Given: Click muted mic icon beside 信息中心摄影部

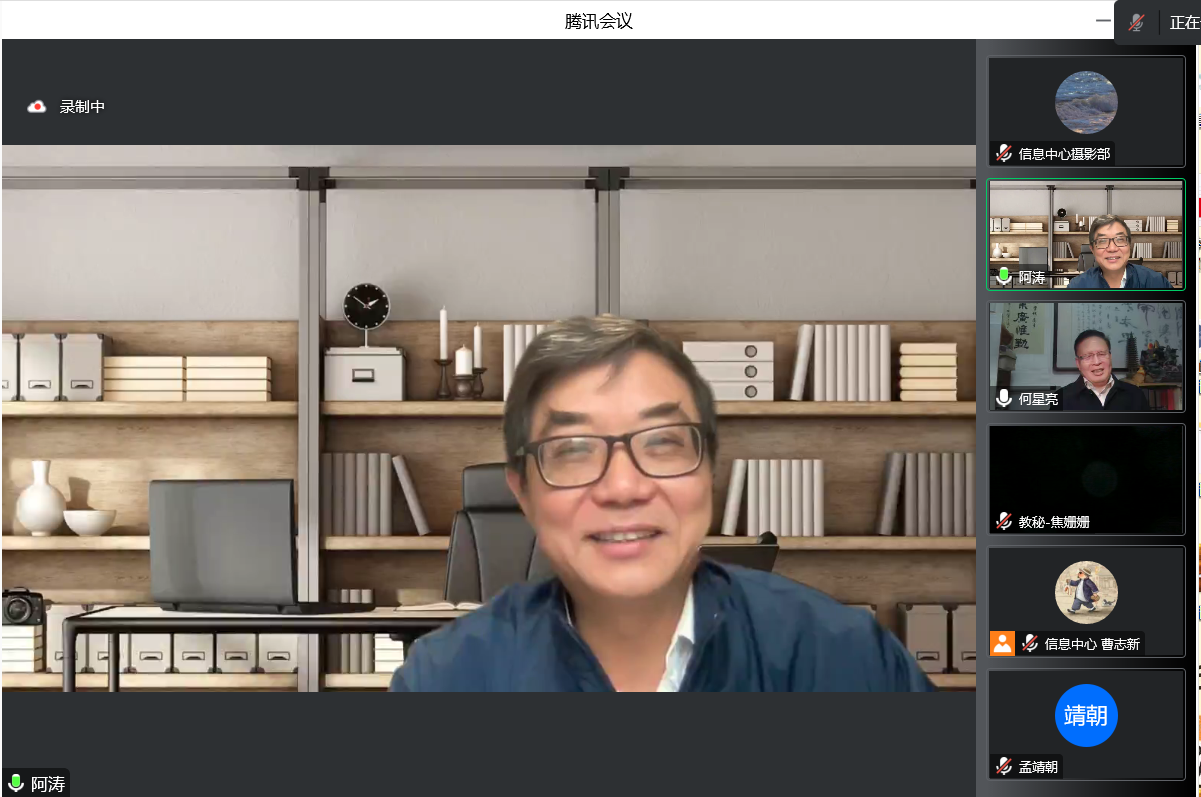Looking at the screenshot, I should point(1003,153).
